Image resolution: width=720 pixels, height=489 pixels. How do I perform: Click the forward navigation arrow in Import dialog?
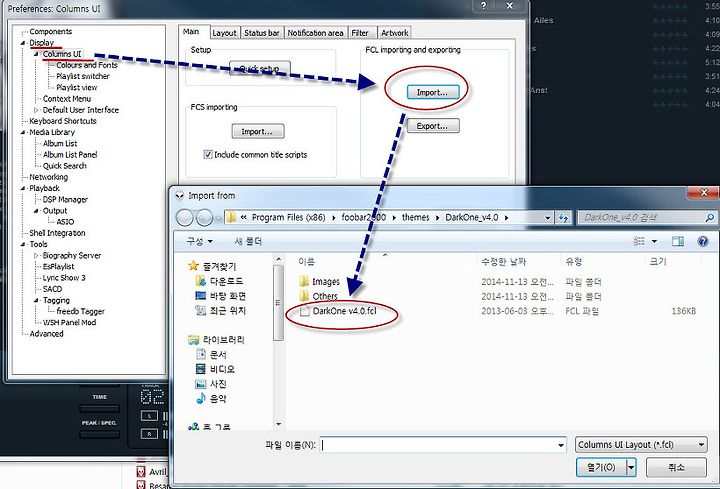point(204,217)
